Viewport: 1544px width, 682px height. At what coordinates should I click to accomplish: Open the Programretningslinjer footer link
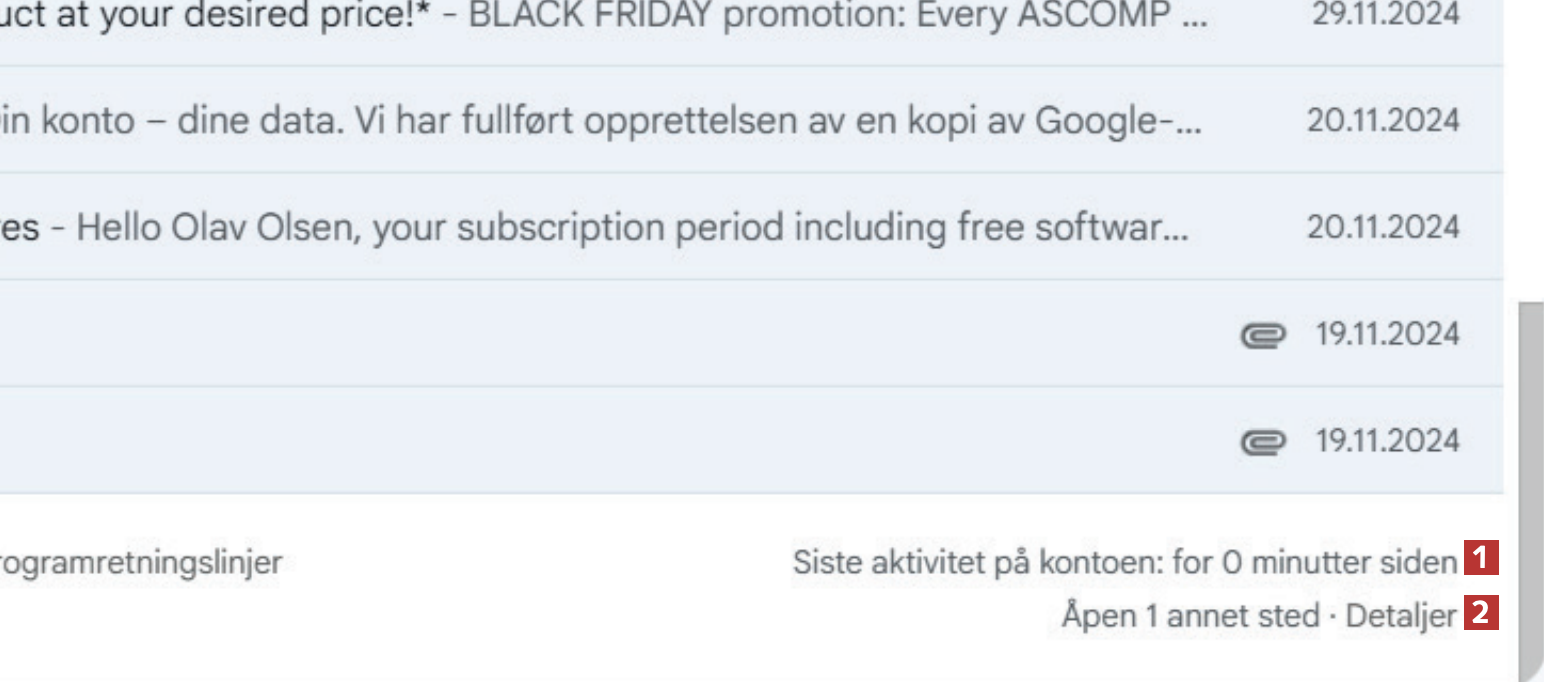tap(140, 564)
